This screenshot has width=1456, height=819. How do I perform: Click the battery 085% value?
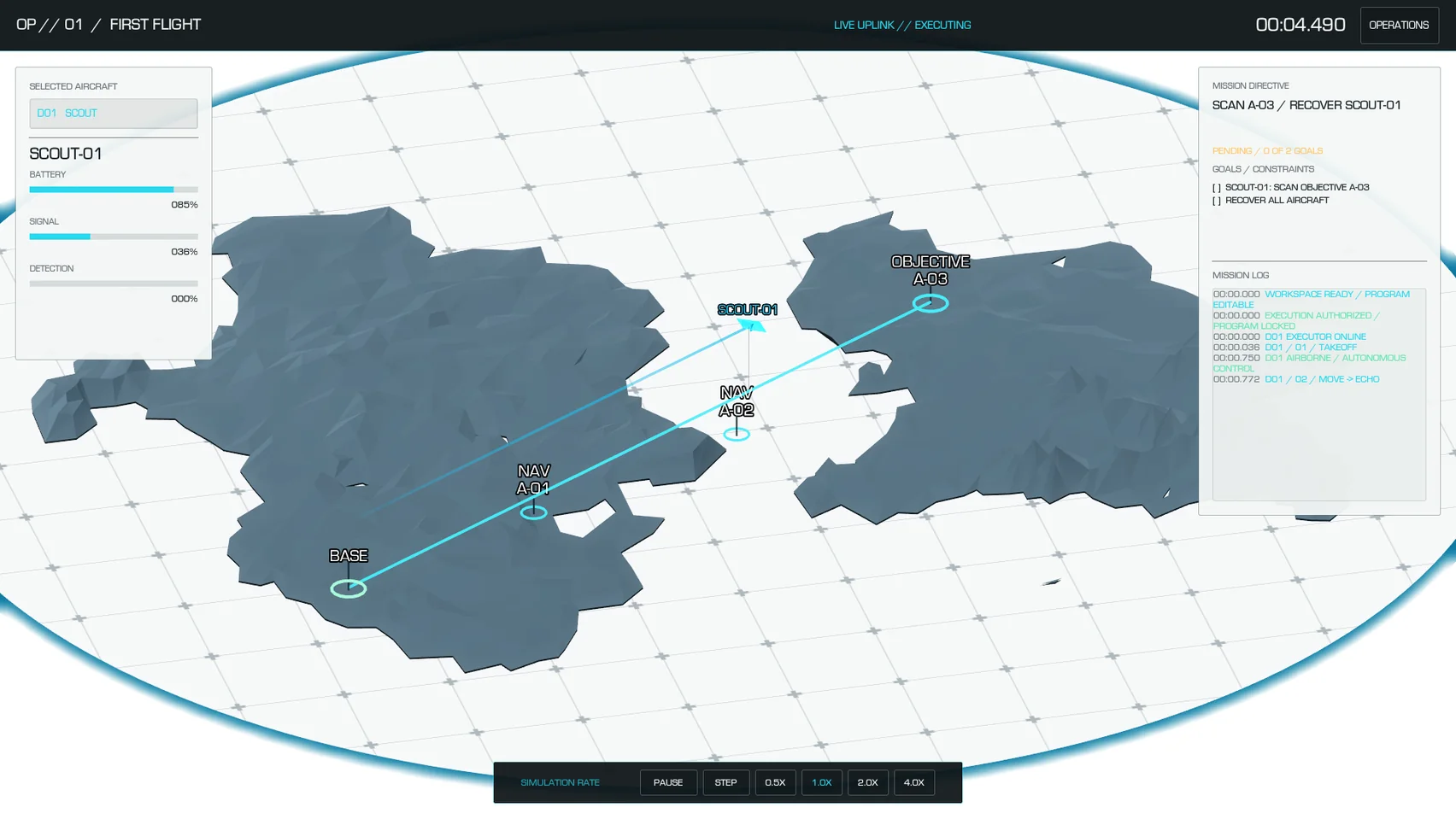pos(184,205)
